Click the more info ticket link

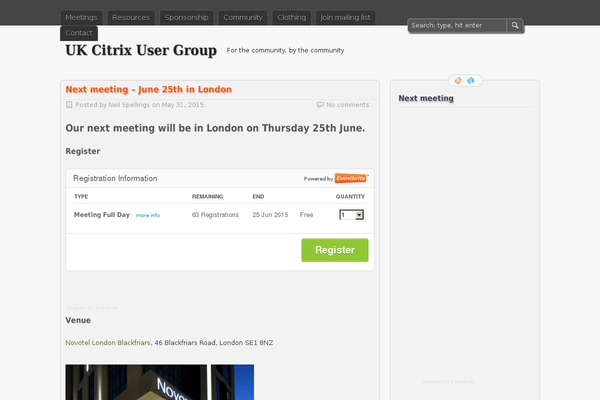(x=148, y=215)
